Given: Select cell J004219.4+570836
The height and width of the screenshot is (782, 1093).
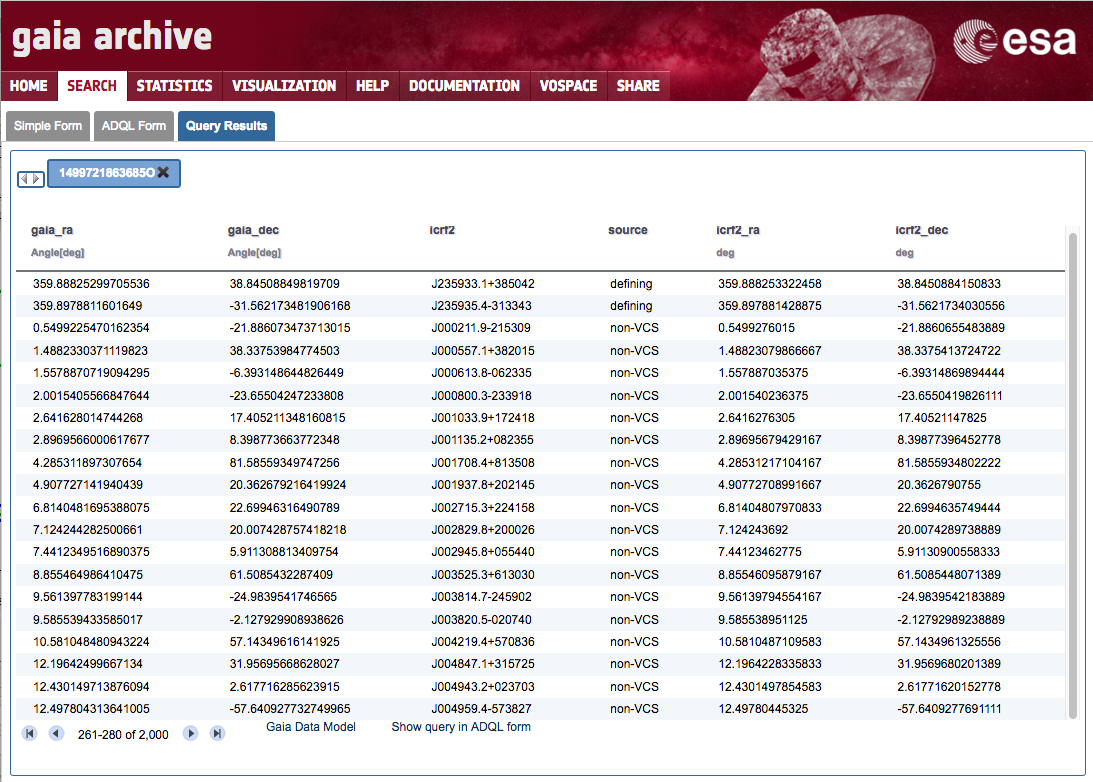Looking at the screenshot, I should (x=483, y=642).
